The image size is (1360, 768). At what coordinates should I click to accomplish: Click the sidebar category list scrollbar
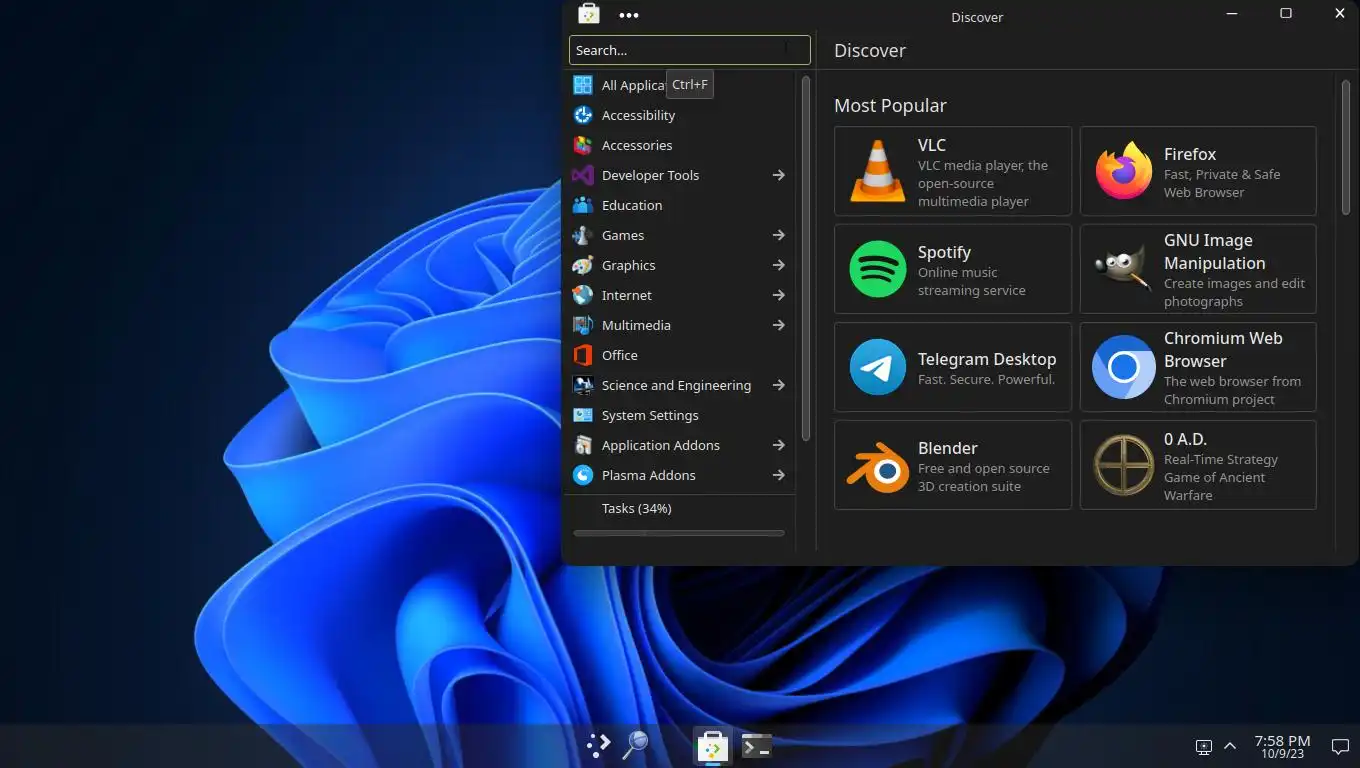(805, 258)
